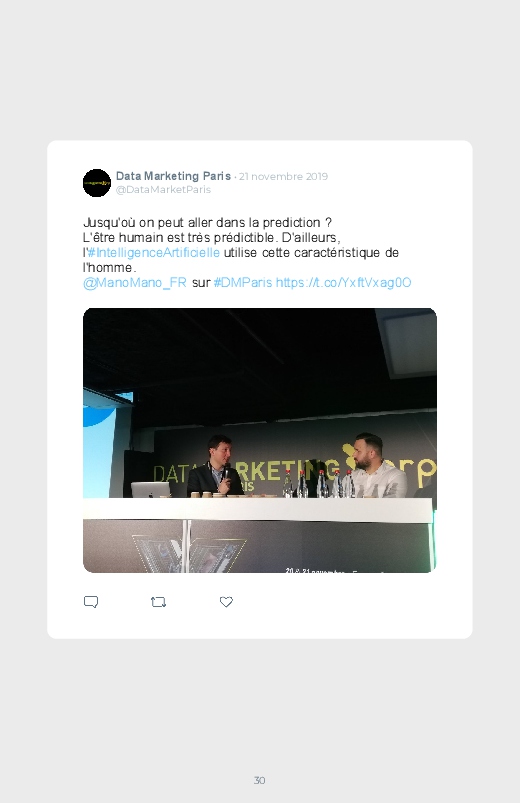Click the page number 30
Viewport: 520px width, 803px height.
260,780
